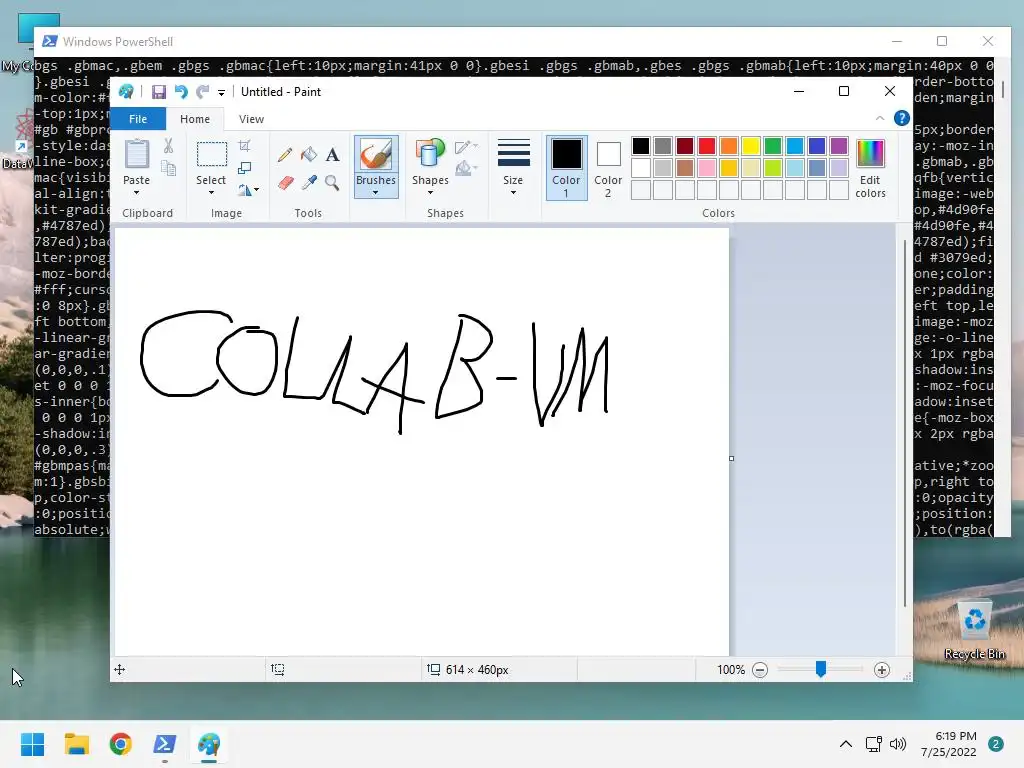Click the Resize icon in Image group
1024x768 pixels.
(244, 168)
